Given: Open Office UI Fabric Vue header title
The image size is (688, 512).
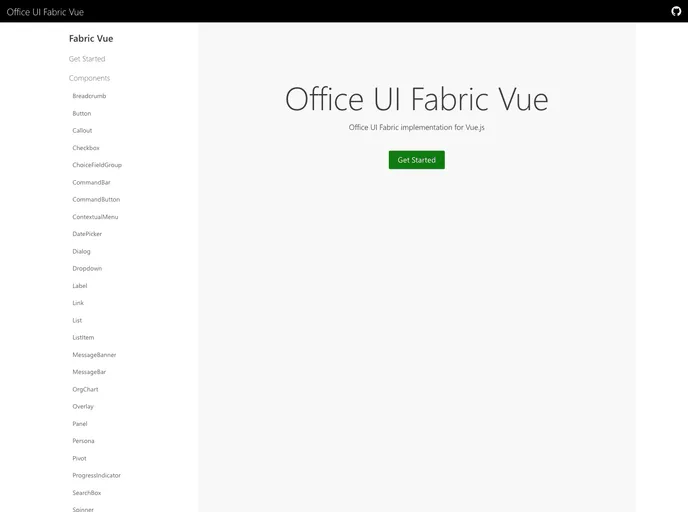Looking at the screenshot, I should 45,12.
